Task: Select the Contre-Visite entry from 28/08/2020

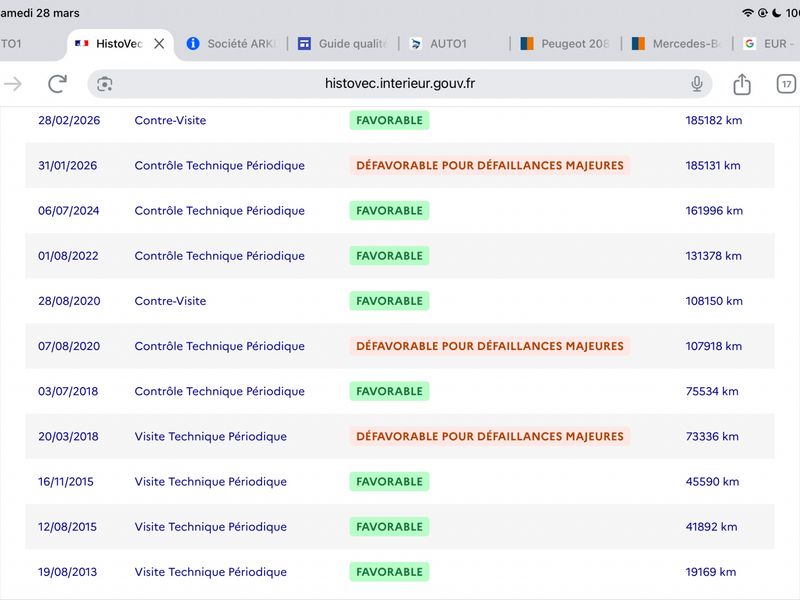Action: pyautogui.click(x=170, y=301)
